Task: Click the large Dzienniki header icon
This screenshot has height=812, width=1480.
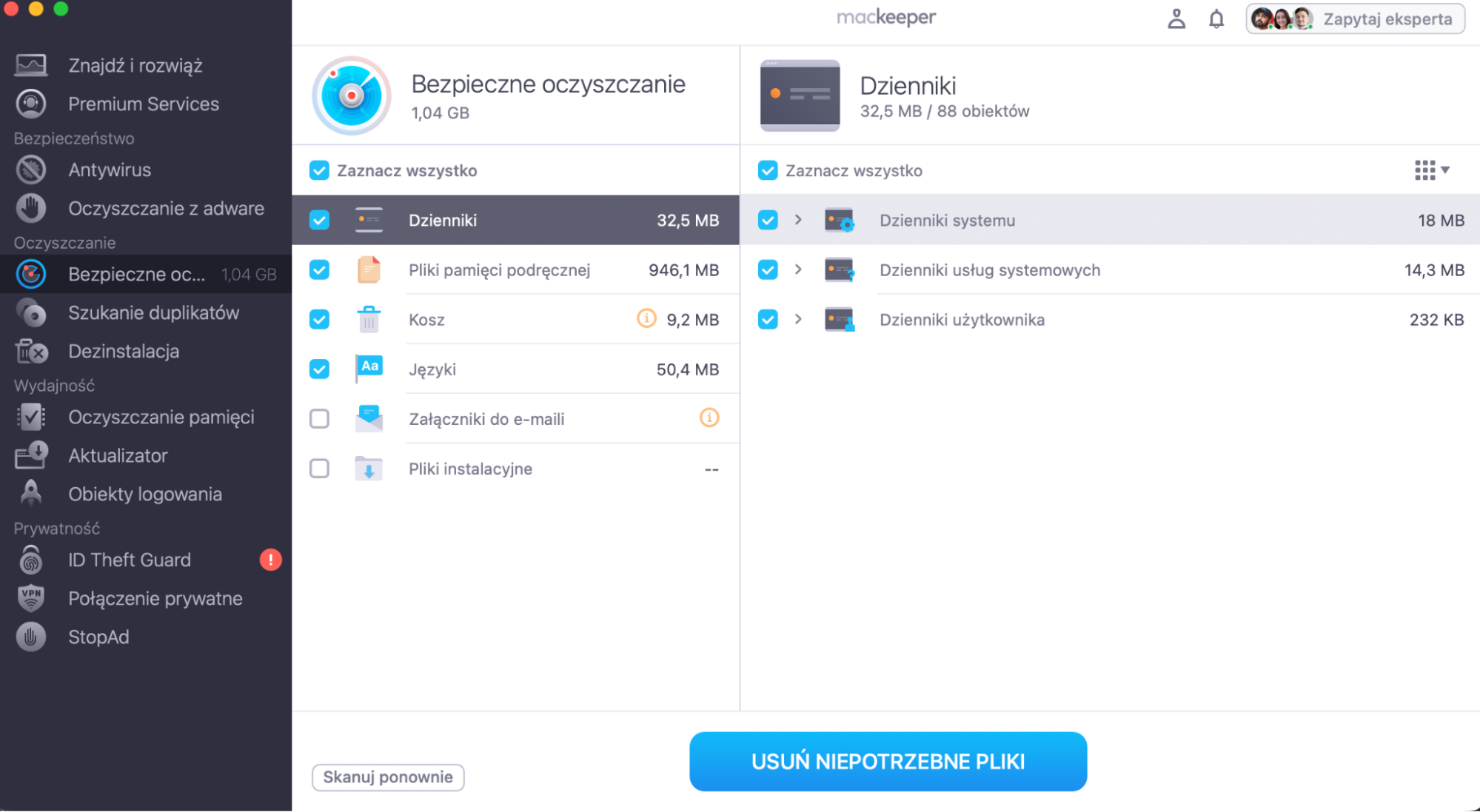Action: (x=800, y=95)
